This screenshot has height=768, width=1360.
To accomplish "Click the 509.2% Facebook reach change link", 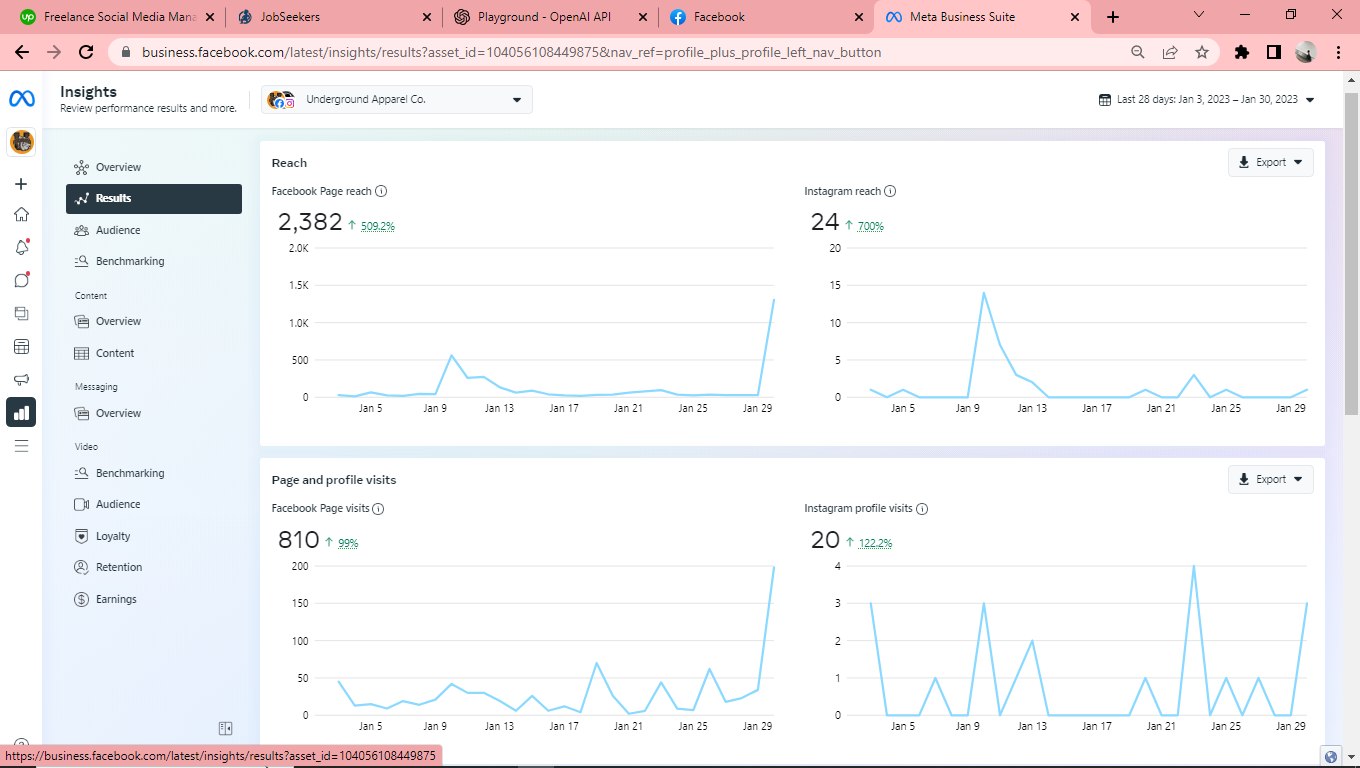I will click(x=377, y=226).
